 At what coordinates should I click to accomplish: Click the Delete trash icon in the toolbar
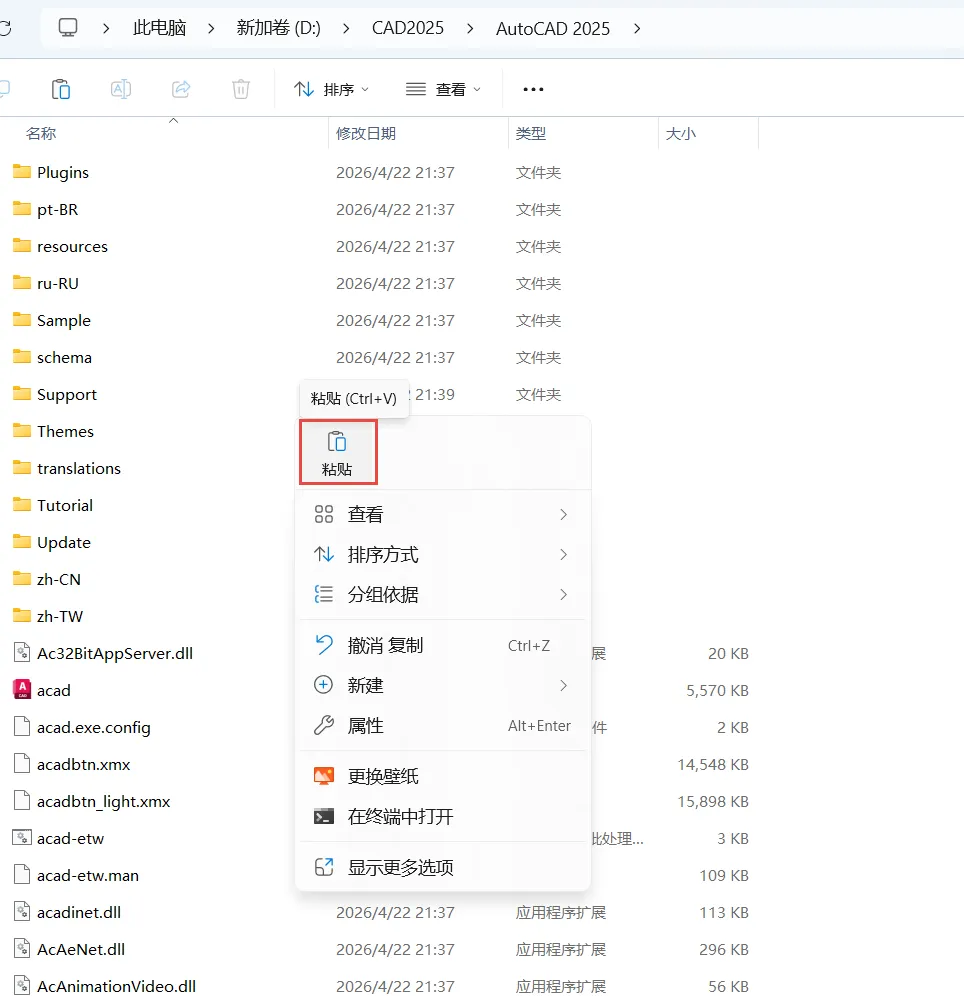point(241,89)
